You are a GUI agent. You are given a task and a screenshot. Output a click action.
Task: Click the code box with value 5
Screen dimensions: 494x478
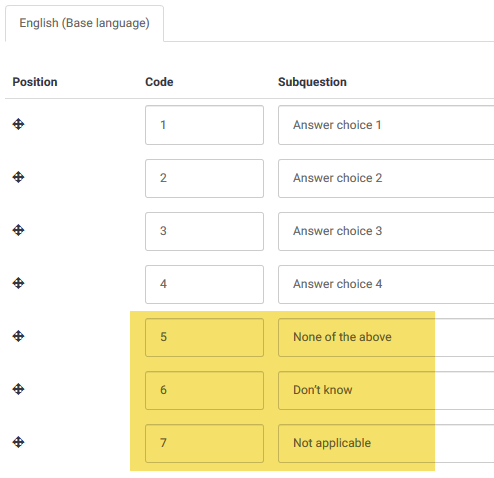point(204,337)
